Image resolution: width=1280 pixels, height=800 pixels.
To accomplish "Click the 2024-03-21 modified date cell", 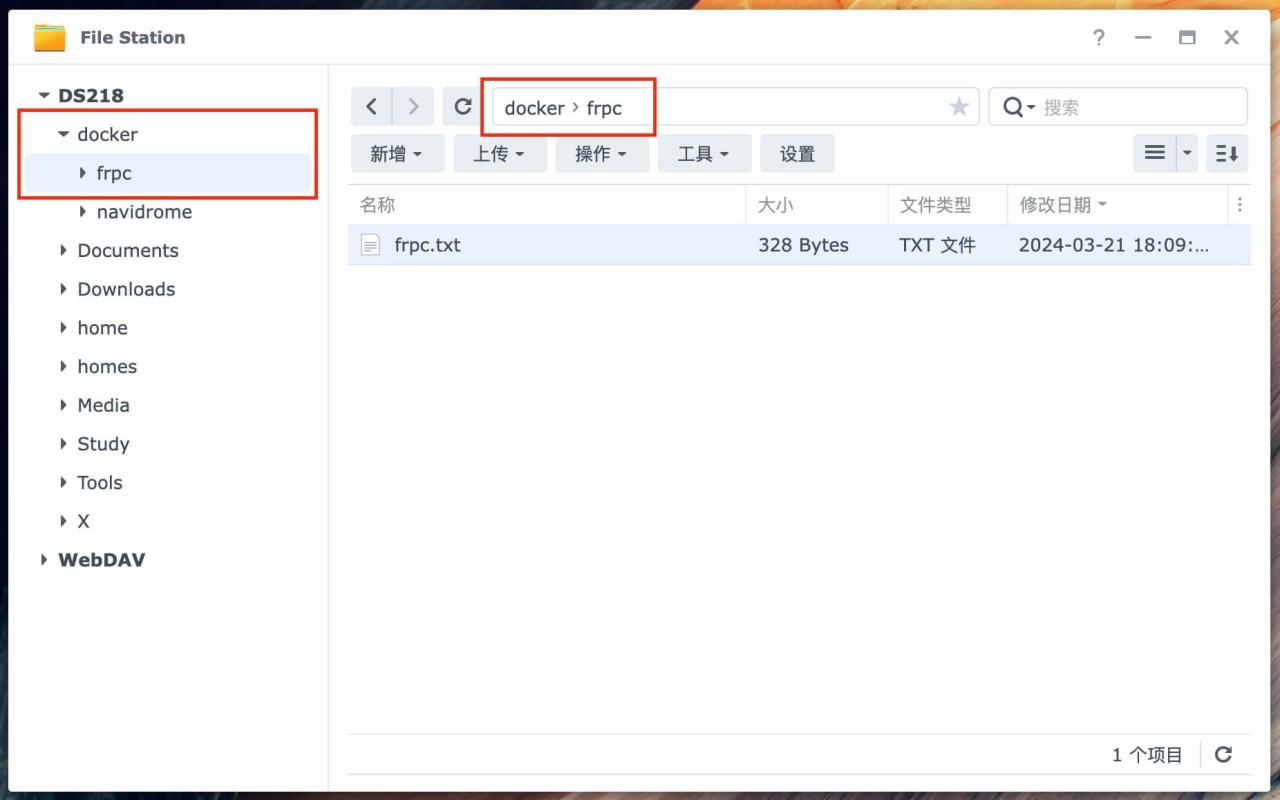I will (x=1114, y=245).
